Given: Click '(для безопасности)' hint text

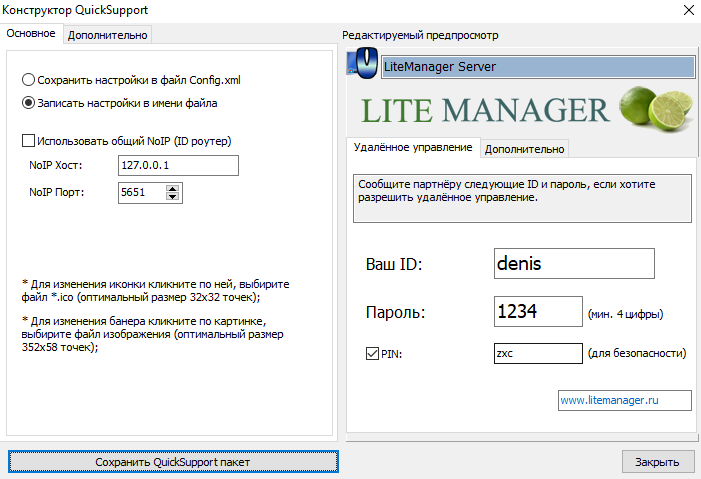Looking at the screenshot, I should 637,353.
